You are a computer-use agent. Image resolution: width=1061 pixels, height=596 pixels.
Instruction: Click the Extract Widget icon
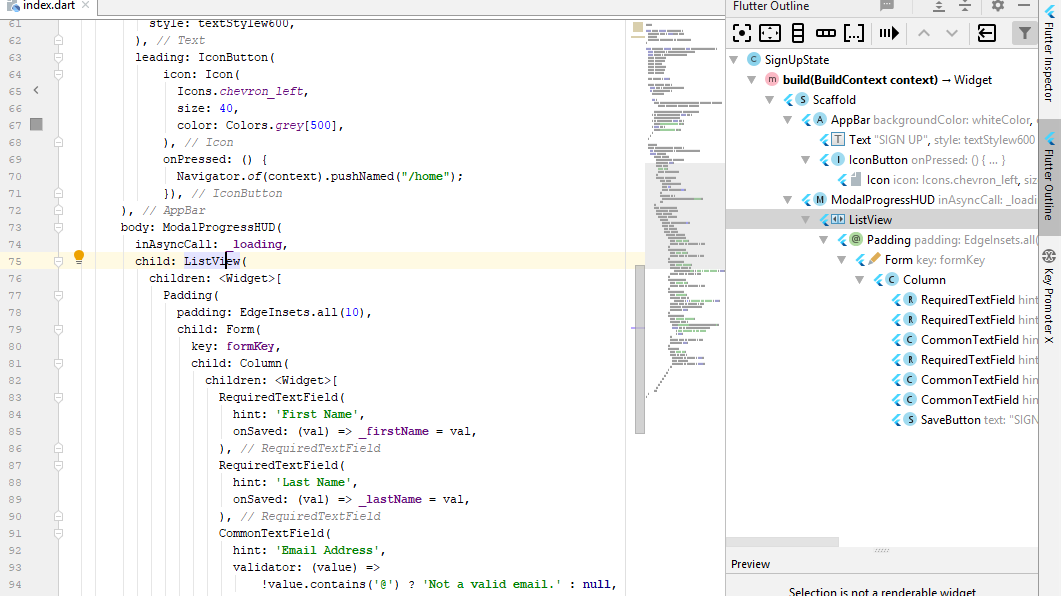pyautogui.click(x=985, y=33)
